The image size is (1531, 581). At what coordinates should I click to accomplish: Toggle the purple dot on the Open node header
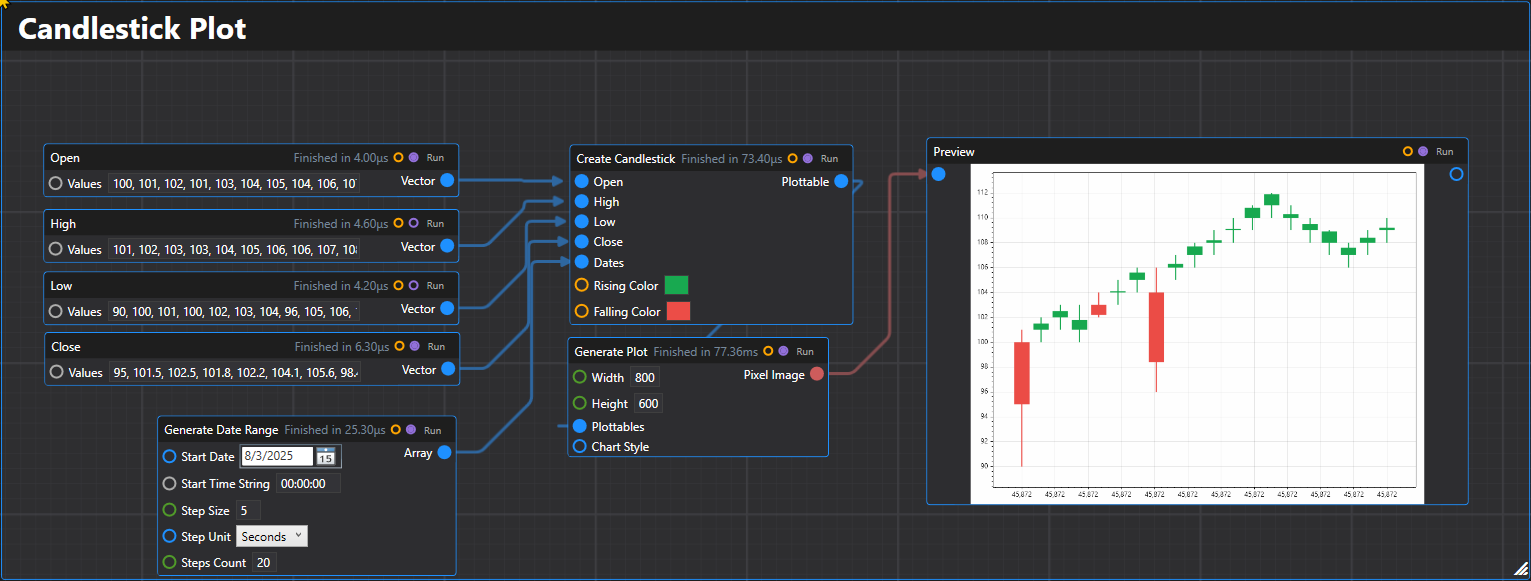(x=413, y=157)
